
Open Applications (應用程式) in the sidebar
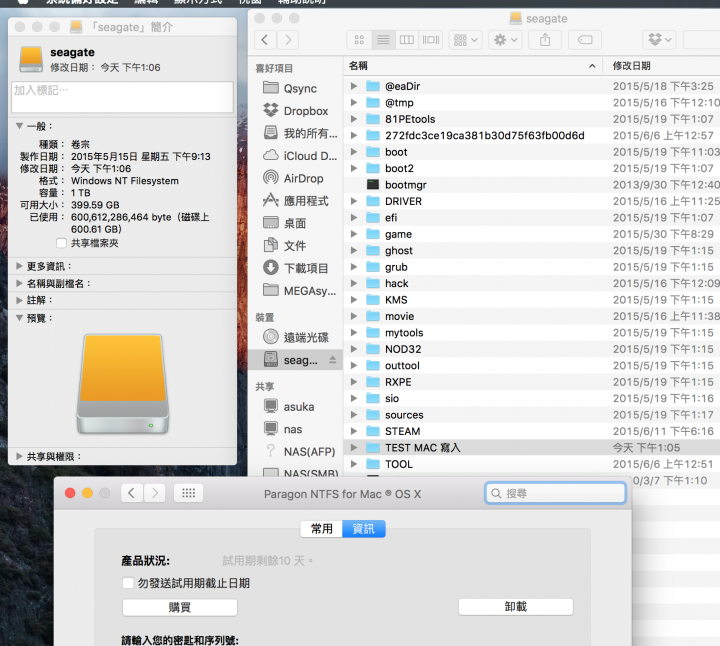[296, 201]
